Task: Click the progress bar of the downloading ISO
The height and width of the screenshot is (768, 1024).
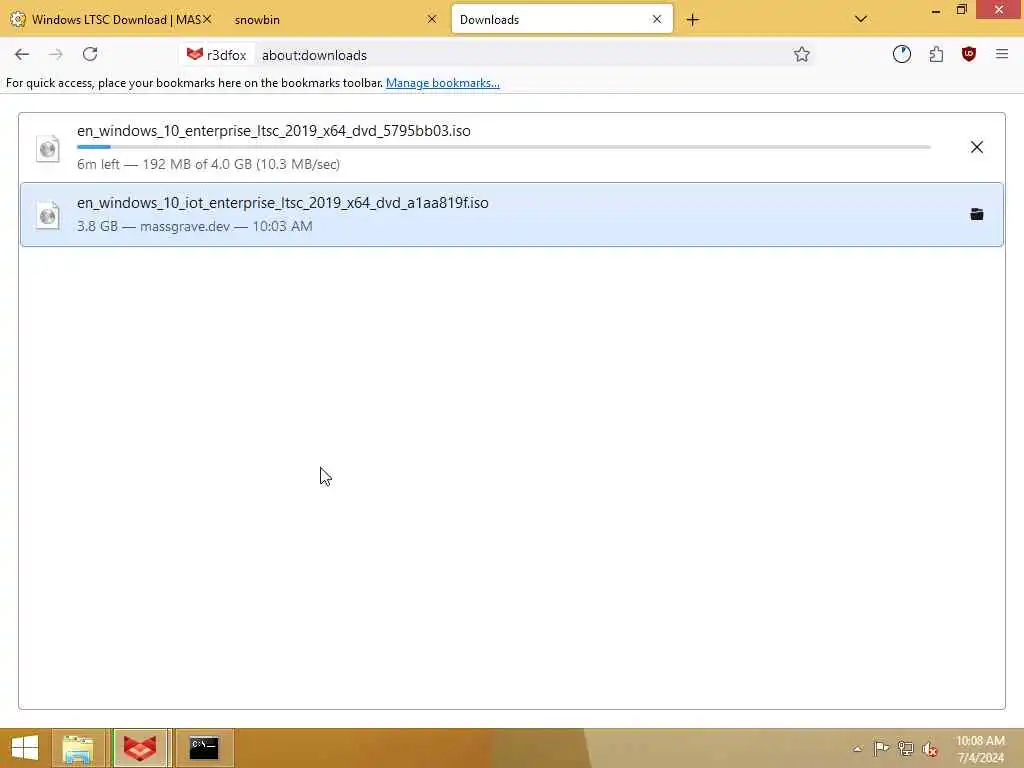Action: pos(504,147)
